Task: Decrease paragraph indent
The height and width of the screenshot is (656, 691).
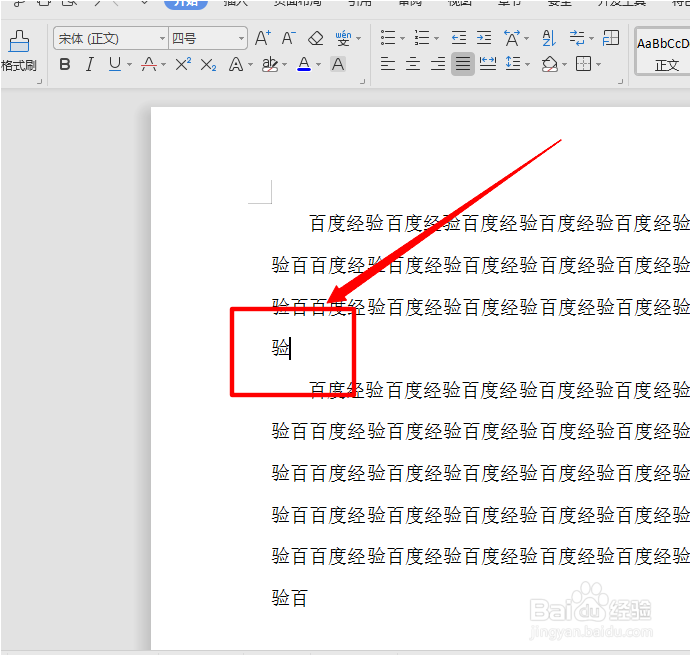Action: pyautogui.click(x=459, y=38)
